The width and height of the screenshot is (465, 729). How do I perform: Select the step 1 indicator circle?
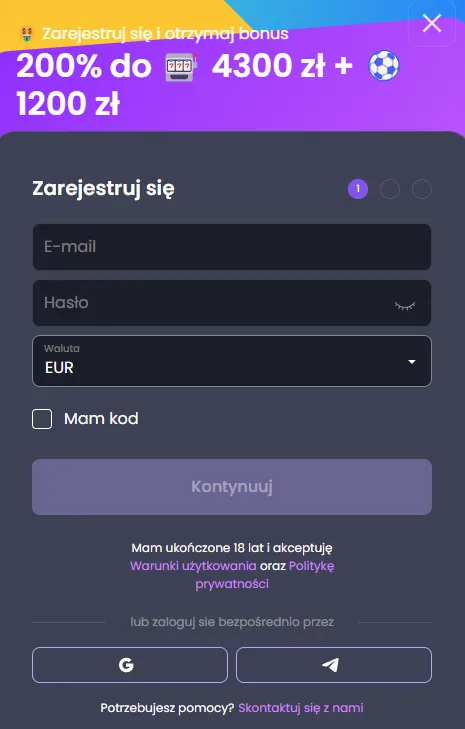coord(358,189)
